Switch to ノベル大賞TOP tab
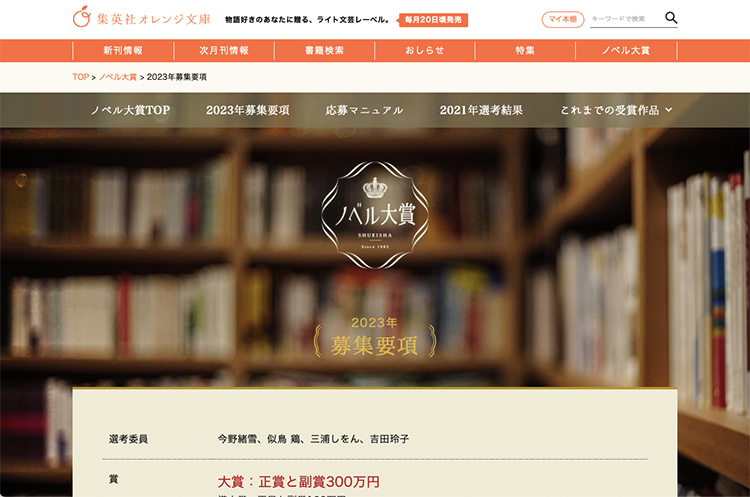 pos(131,110)
